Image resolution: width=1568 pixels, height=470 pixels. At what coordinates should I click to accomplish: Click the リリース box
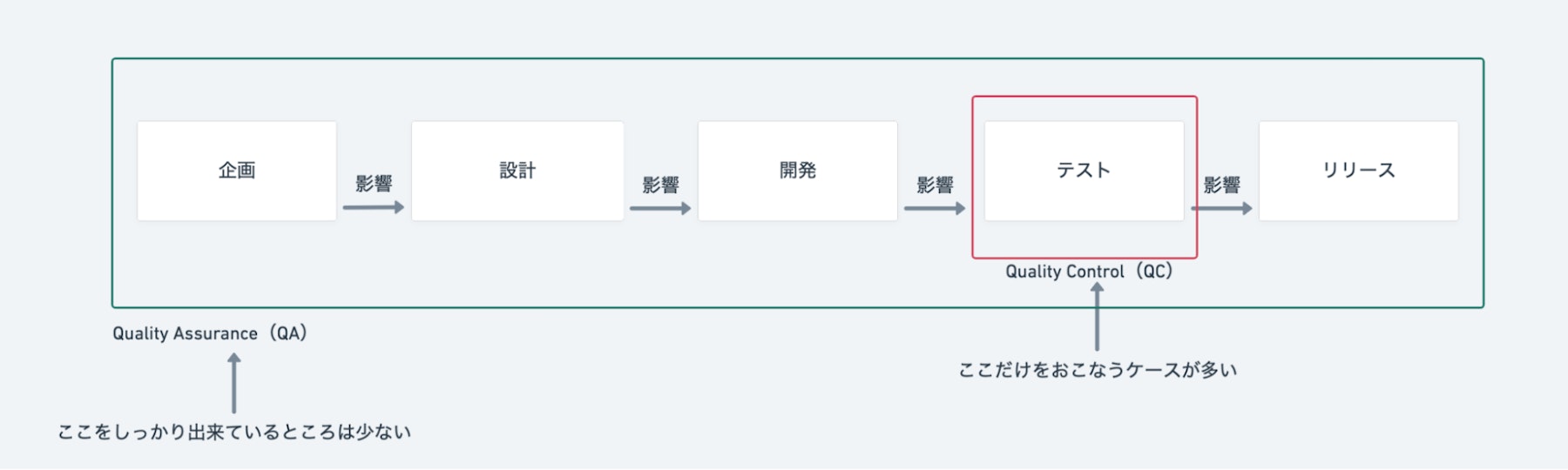[1358, 171]
